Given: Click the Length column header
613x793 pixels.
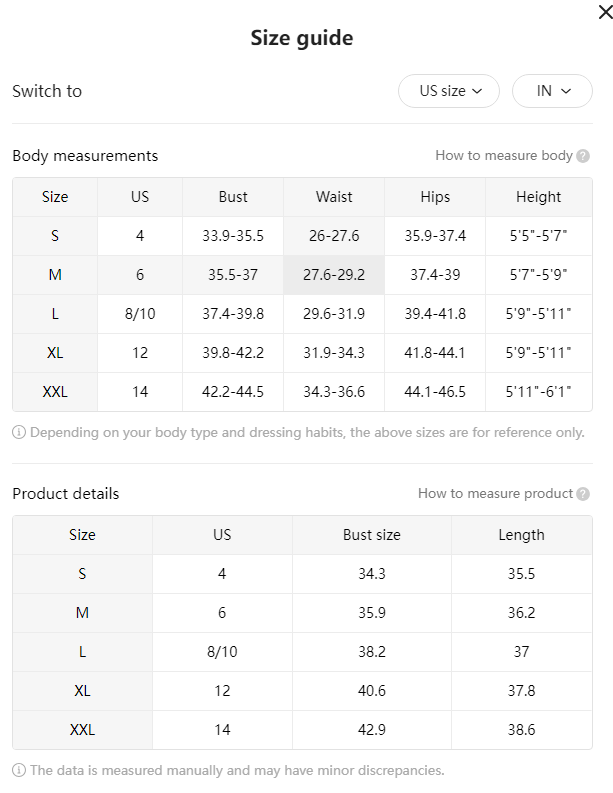Looking at the screenshot, I should coord(521,535).
